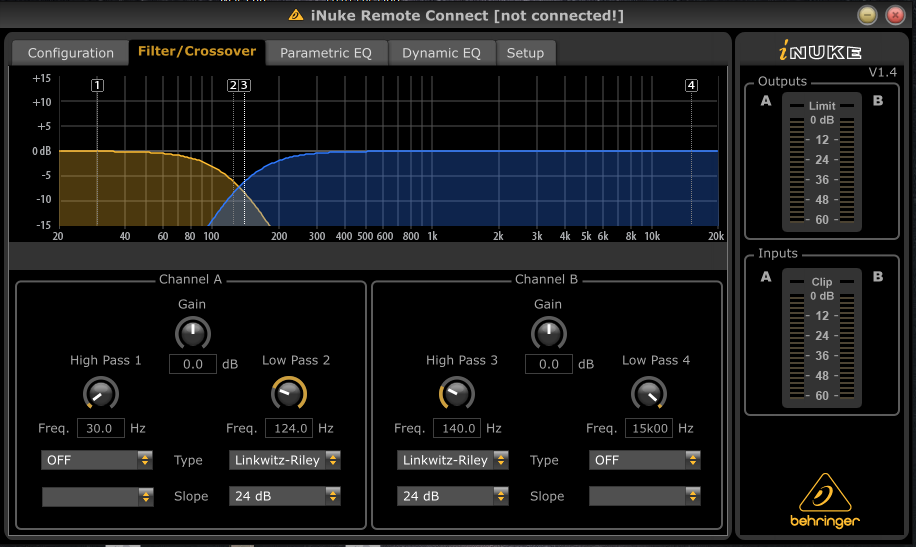The width and height of the screenshot is (916, 547).
Task: Click the Low Pass 4 frequency knob
Action: coord(649,393)
